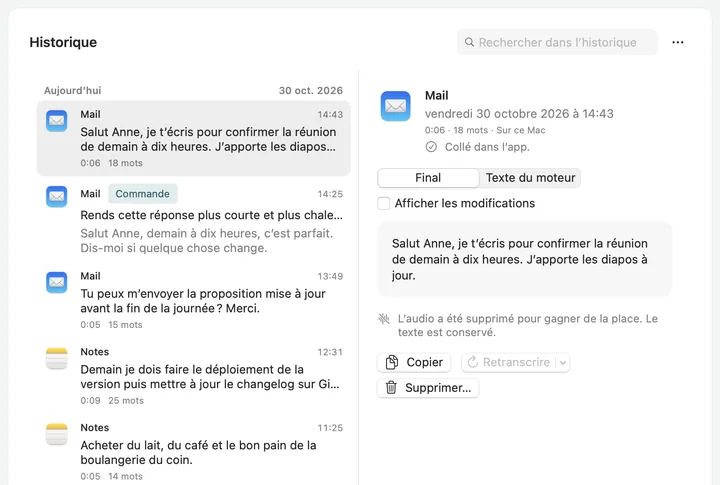Click the circular arrow Retranscrire icon
The height and width of the screenshot is (485, 720).
[472, 362]
